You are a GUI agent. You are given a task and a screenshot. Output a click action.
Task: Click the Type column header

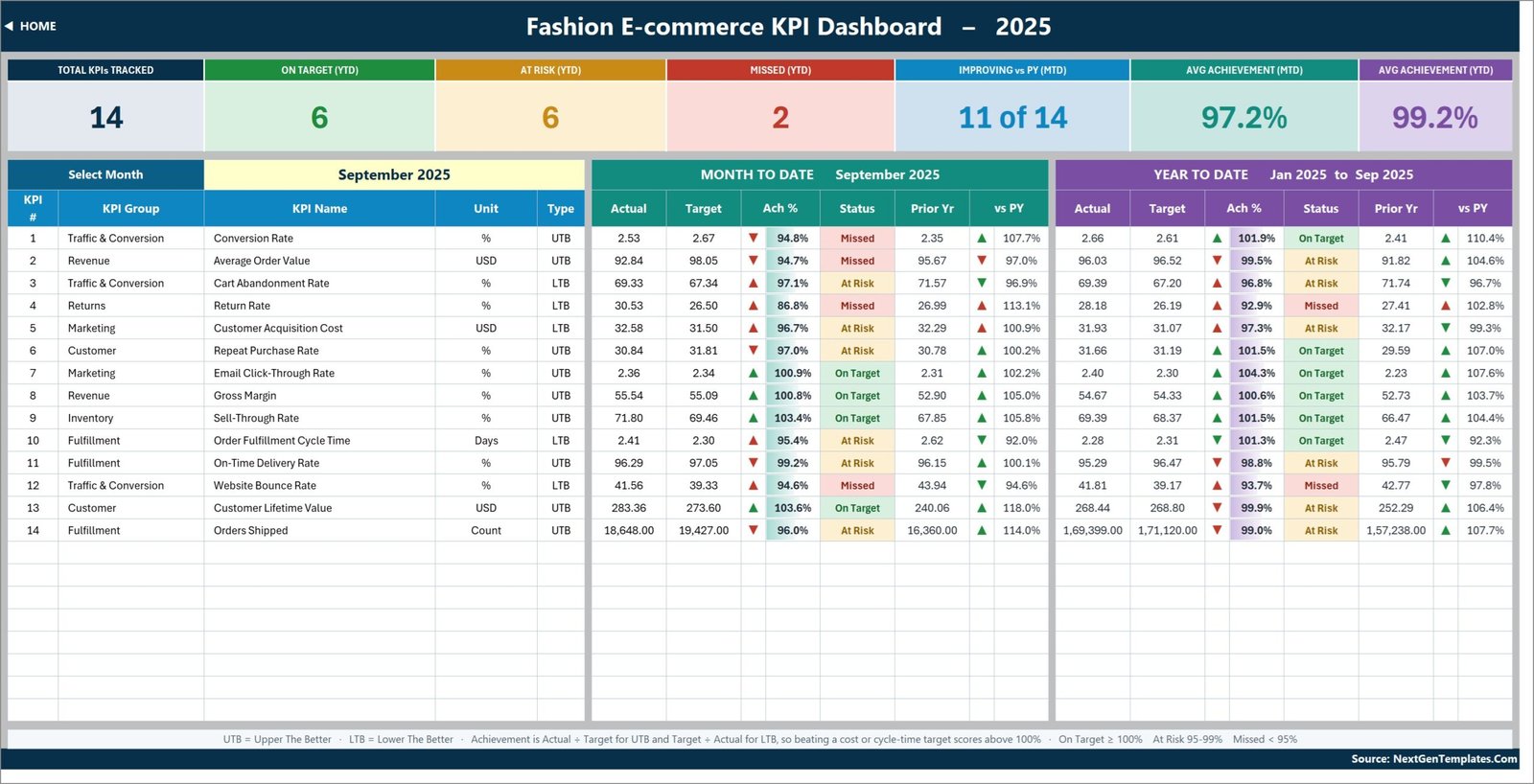561,208
